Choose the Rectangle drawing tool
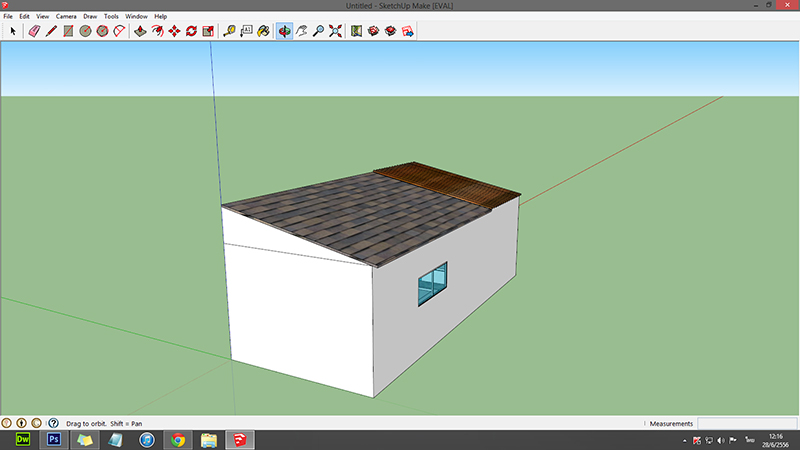The width and height of the screenshot is (800, 450). [x=68, y=31]
